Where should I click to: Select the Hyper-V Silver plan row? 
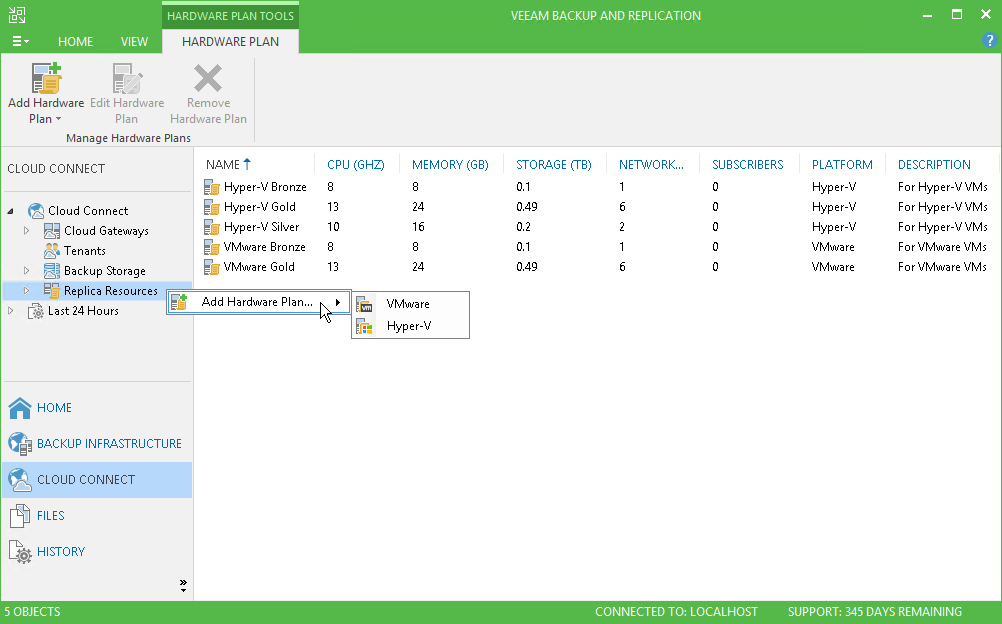tap(597, 226)
